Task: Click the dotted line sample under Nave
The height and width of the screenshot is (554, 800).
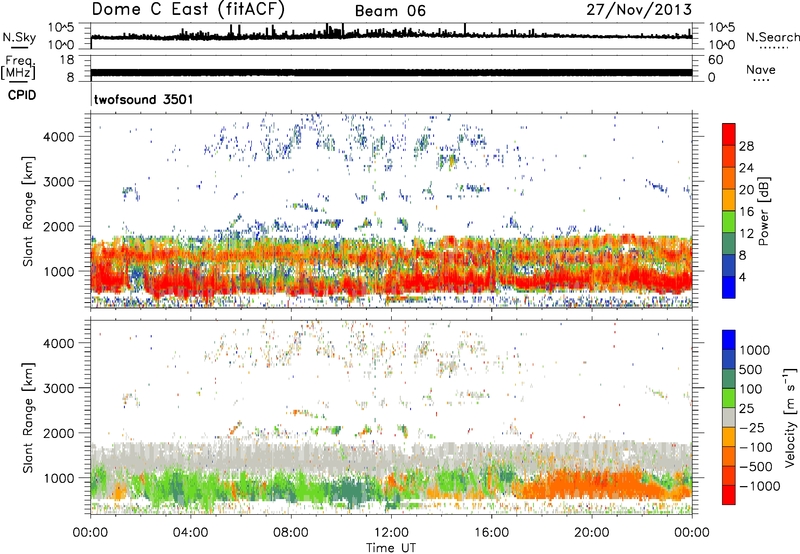Action: pos(761,80)
